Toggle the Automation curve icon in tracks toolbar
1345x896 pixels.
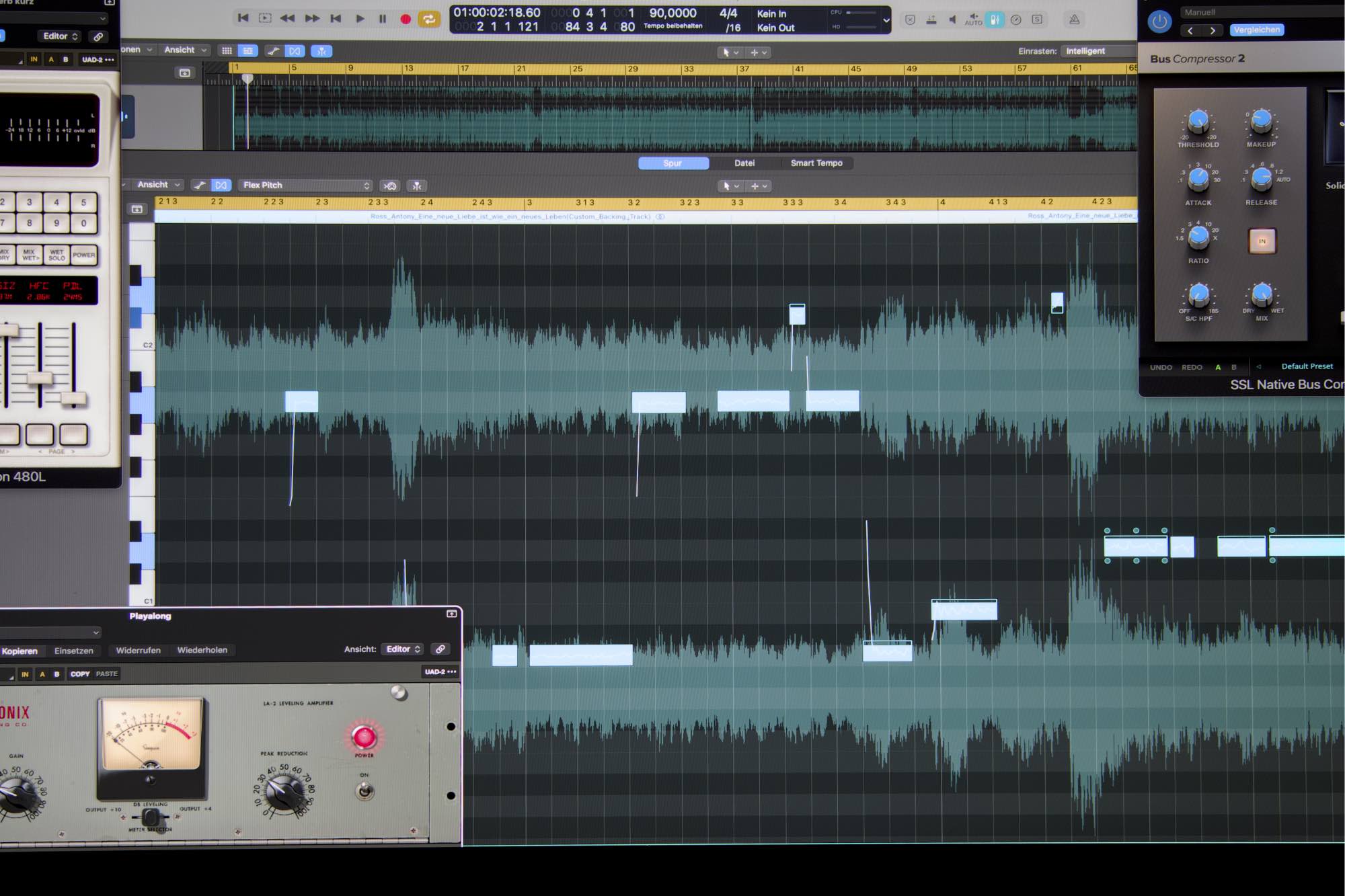coord(273,51)
